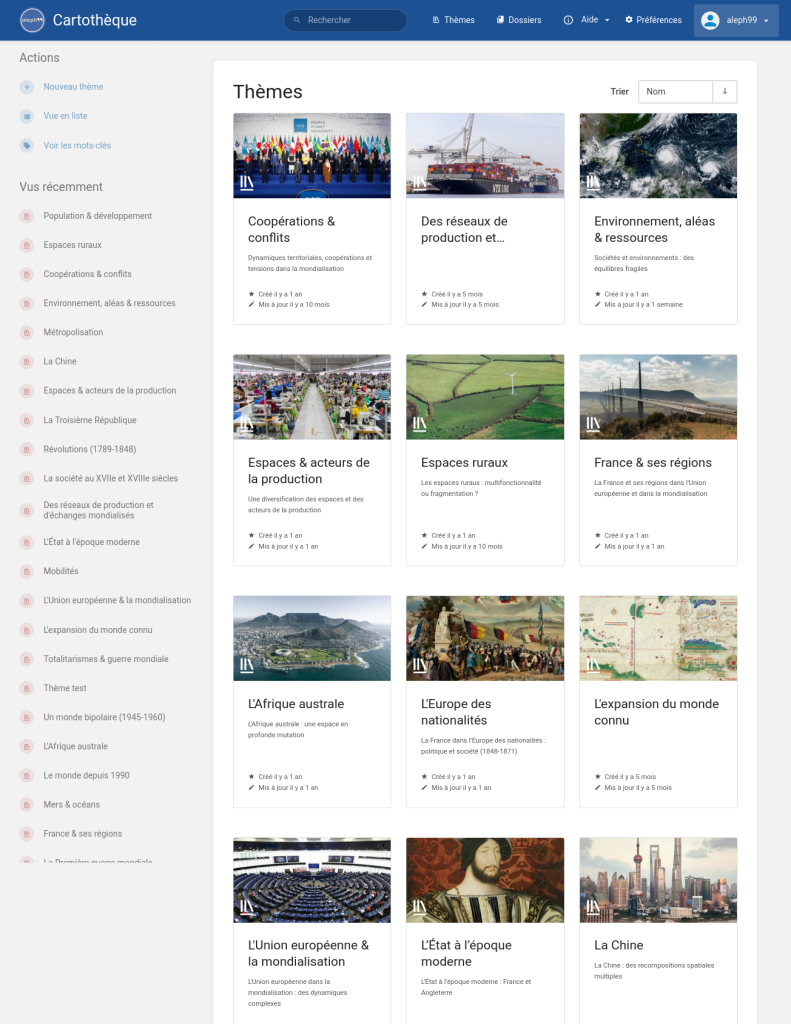Click the list view icon in Actions
The width and height of the screenshot is (791, 1024).
tap(27, 116)
